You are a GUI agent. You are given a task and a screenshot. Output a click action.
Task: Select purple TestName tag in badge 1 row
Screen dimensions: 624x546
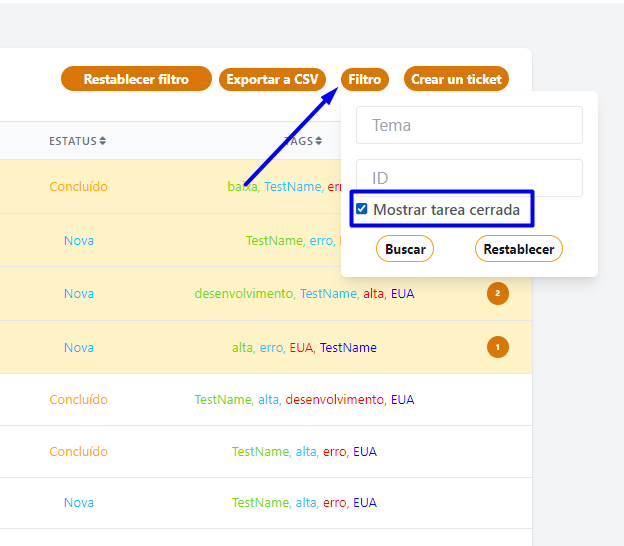tap(348, 347)
